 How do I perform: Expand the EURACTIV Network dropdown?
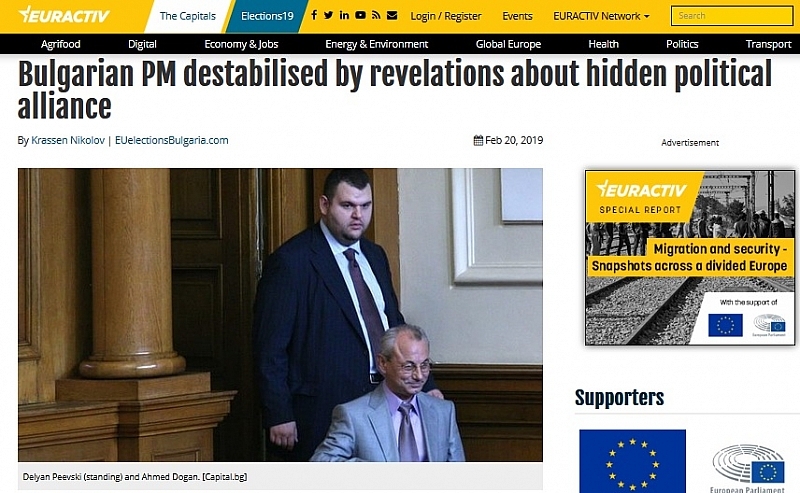[601, 16]
